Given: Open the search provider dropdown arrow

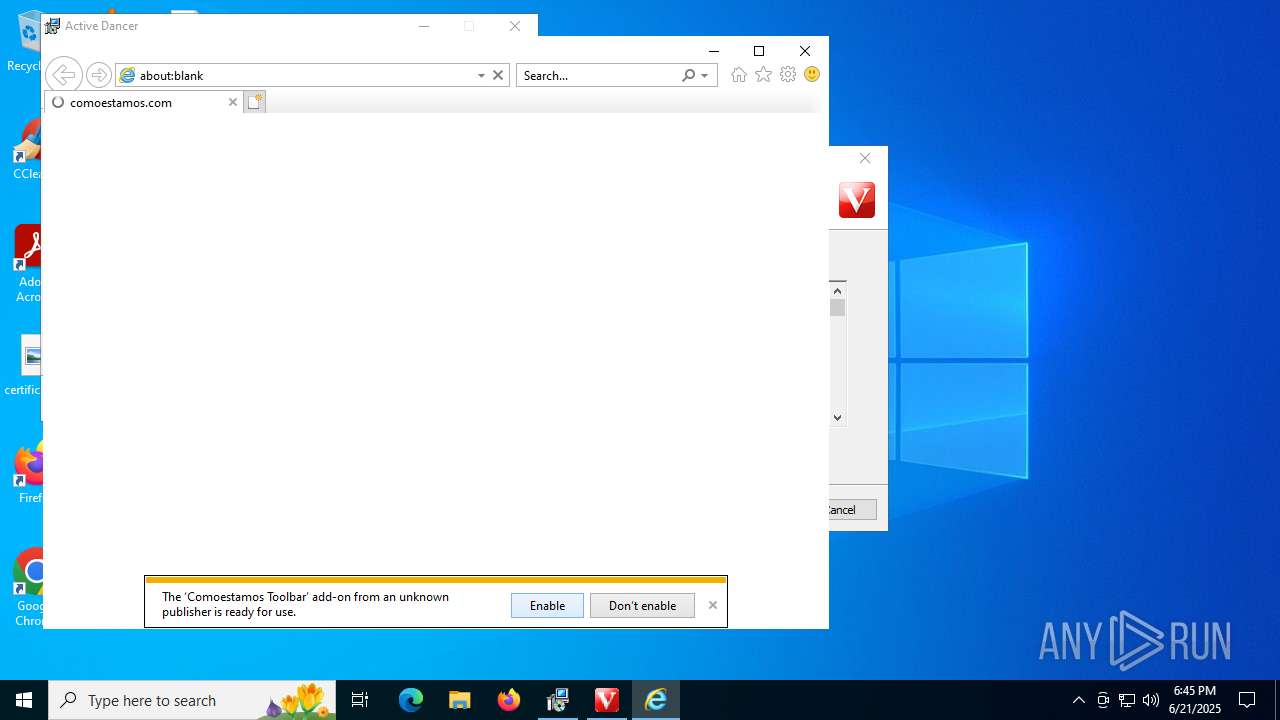Looking at the screenshot, I should (x=705, y=75).
